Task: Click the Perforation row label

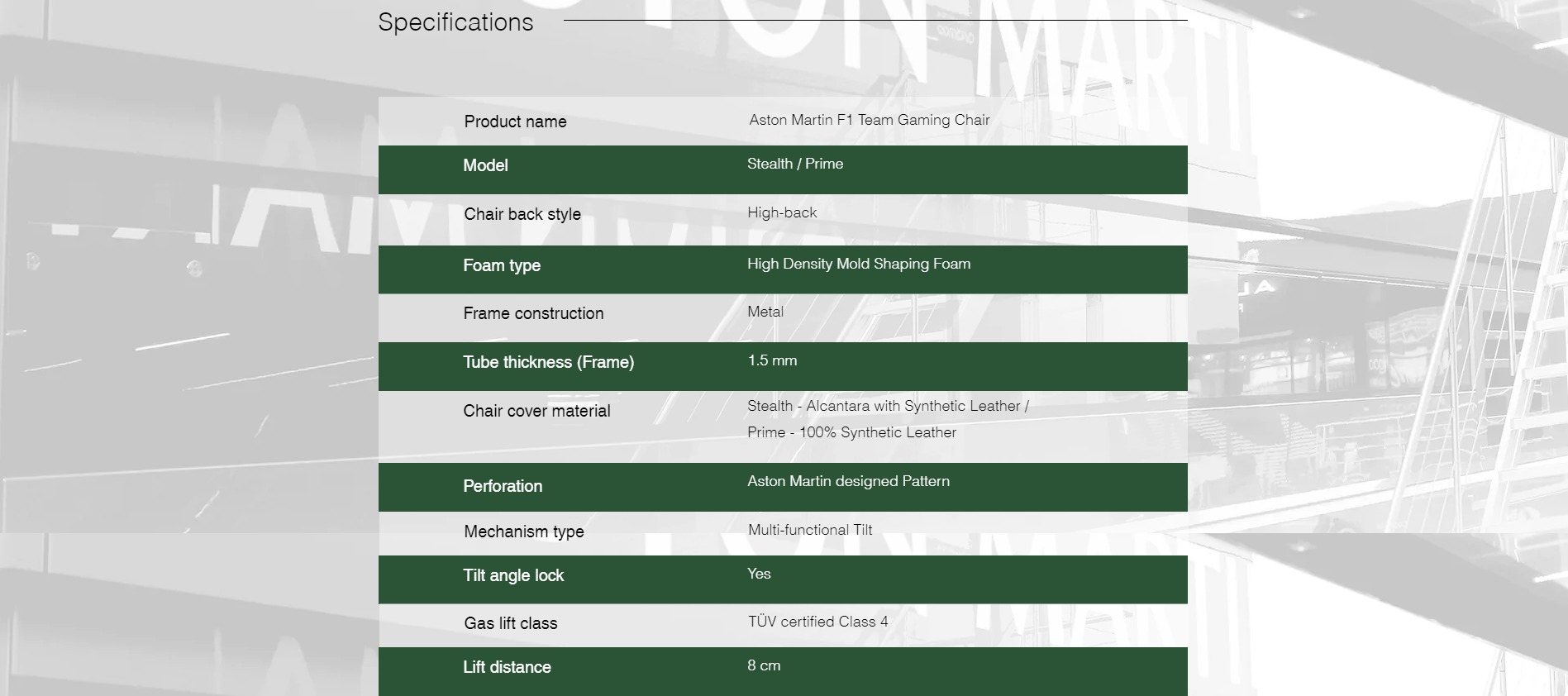Action: 503,486
